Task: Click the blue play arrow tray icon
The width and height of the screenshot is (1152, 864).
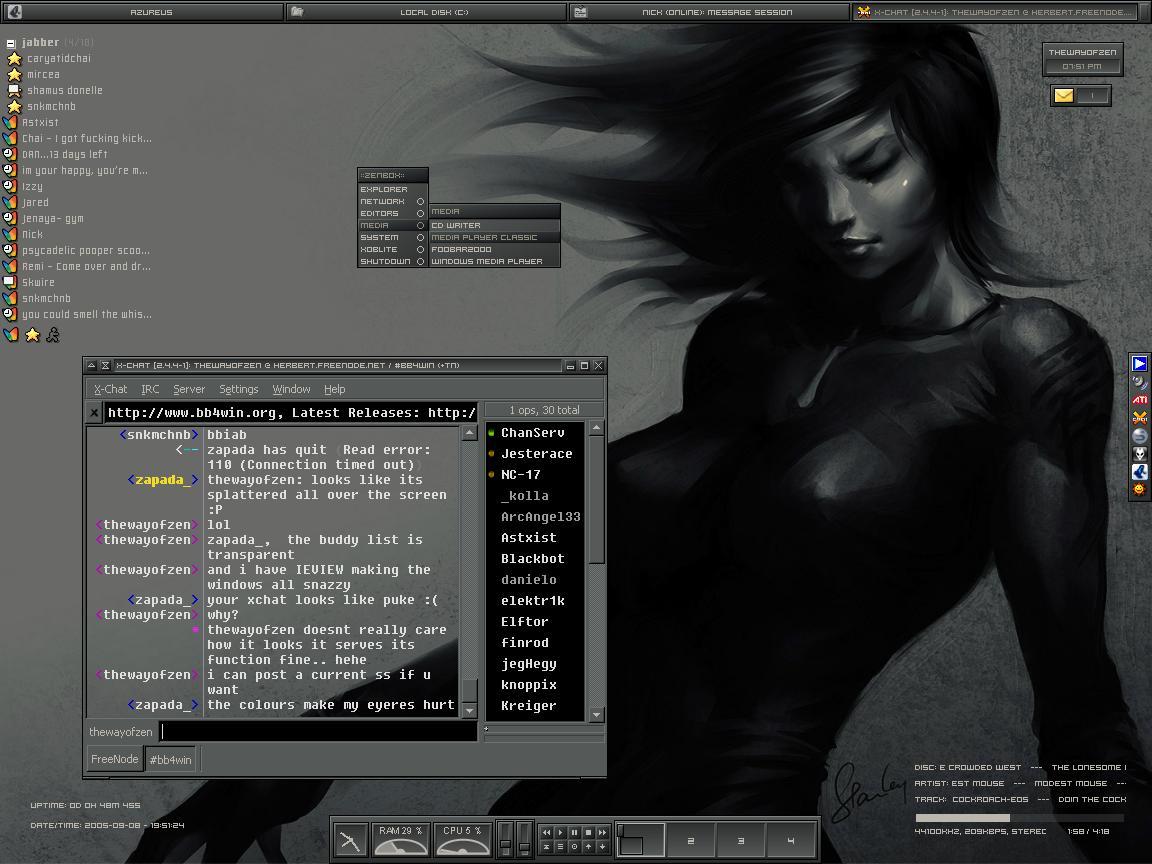Action: pyautogui.click(x=1139, y=364)
